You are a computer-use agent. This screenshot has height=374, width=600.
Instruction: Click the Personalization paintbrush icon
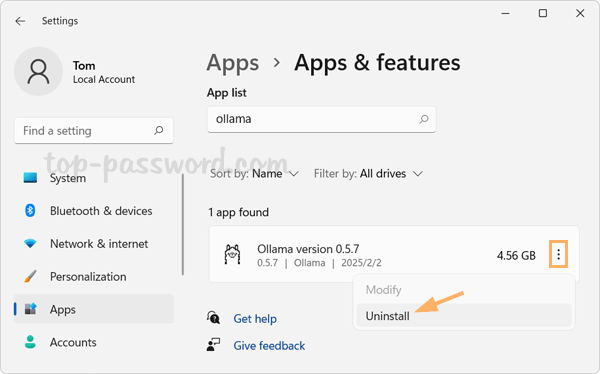30,276
